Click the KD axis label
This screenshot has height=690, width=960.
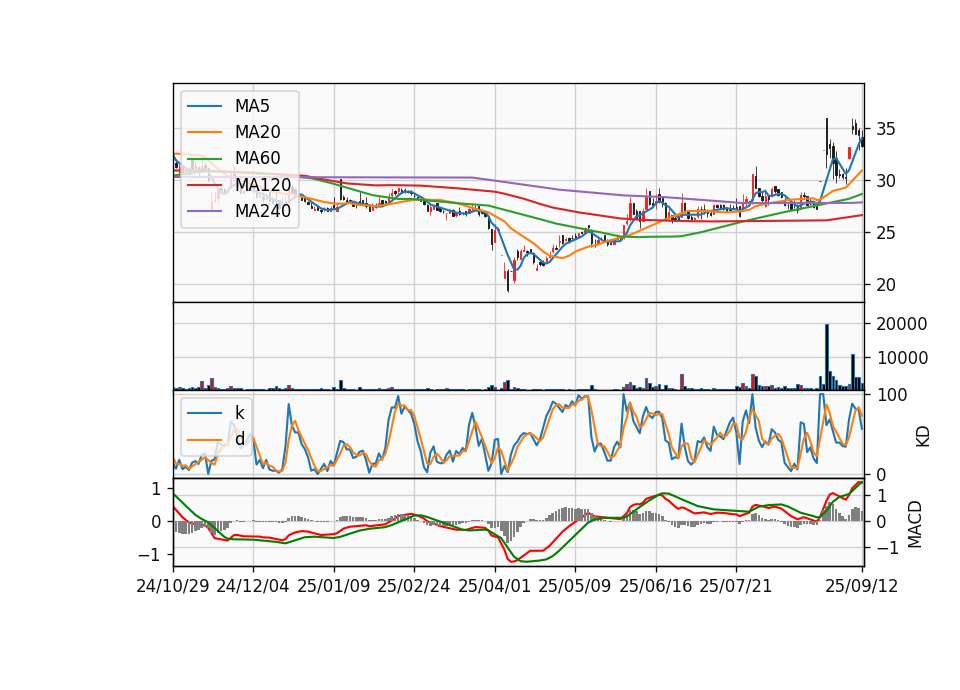pyautogui.click(x=923, y=437)
